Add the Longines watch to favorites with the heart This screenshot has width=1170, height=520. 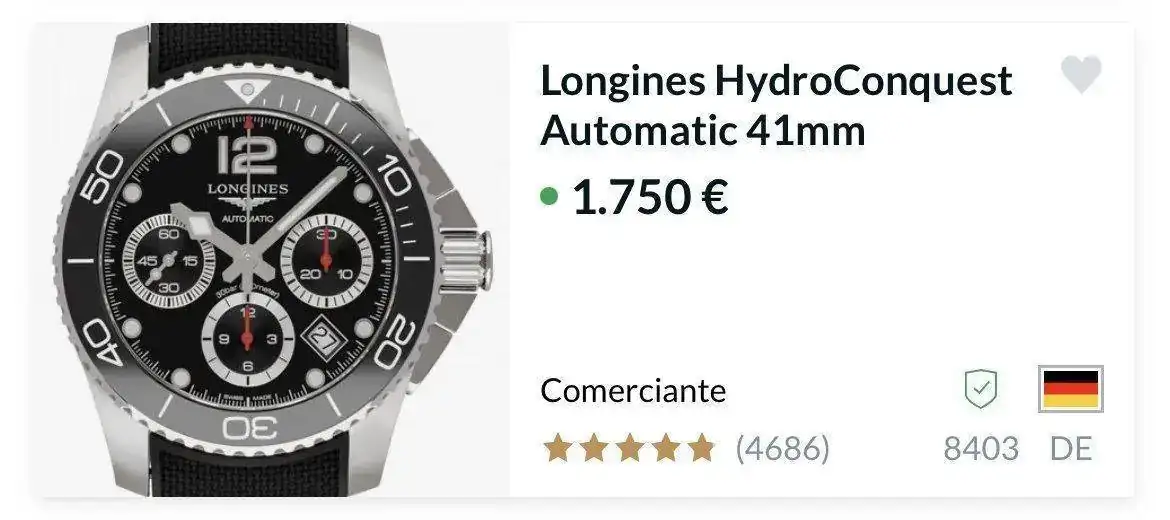click(x=1081, y=74)
